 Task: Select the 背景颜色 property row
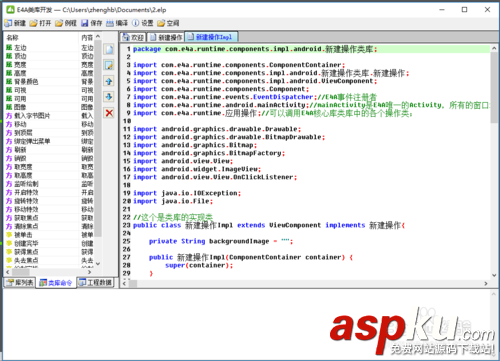tap(49, 82)
